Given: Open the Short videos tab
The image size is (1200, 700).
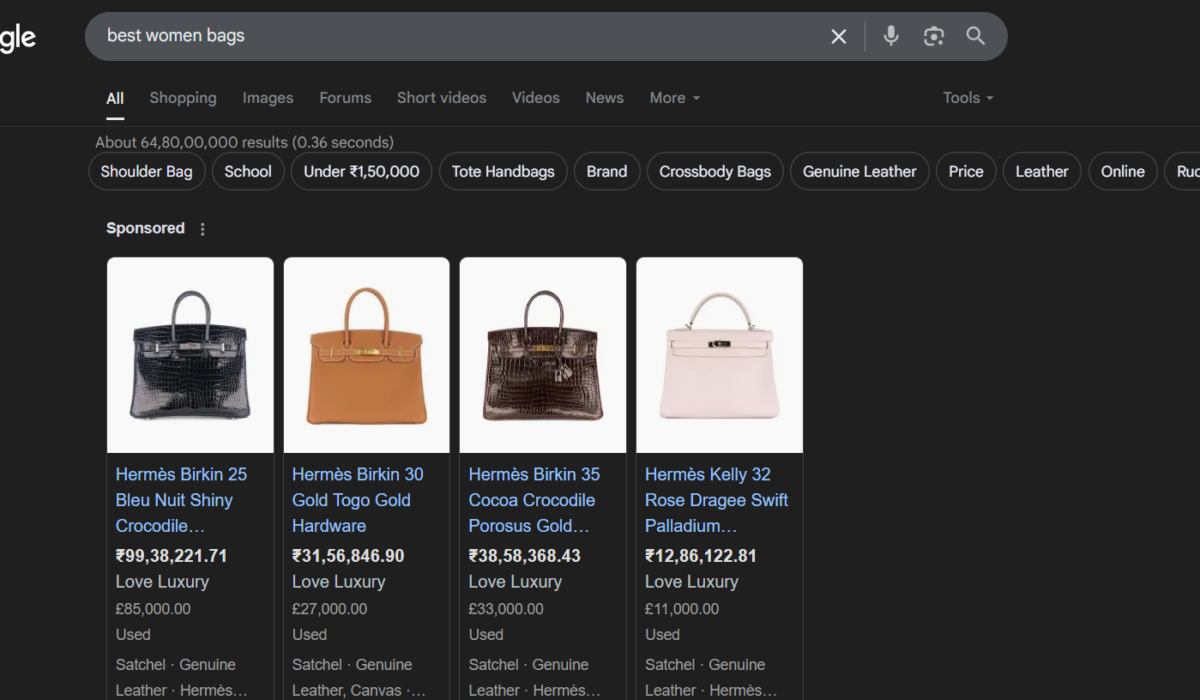Looking at the screenshot, I should (441, 98).
